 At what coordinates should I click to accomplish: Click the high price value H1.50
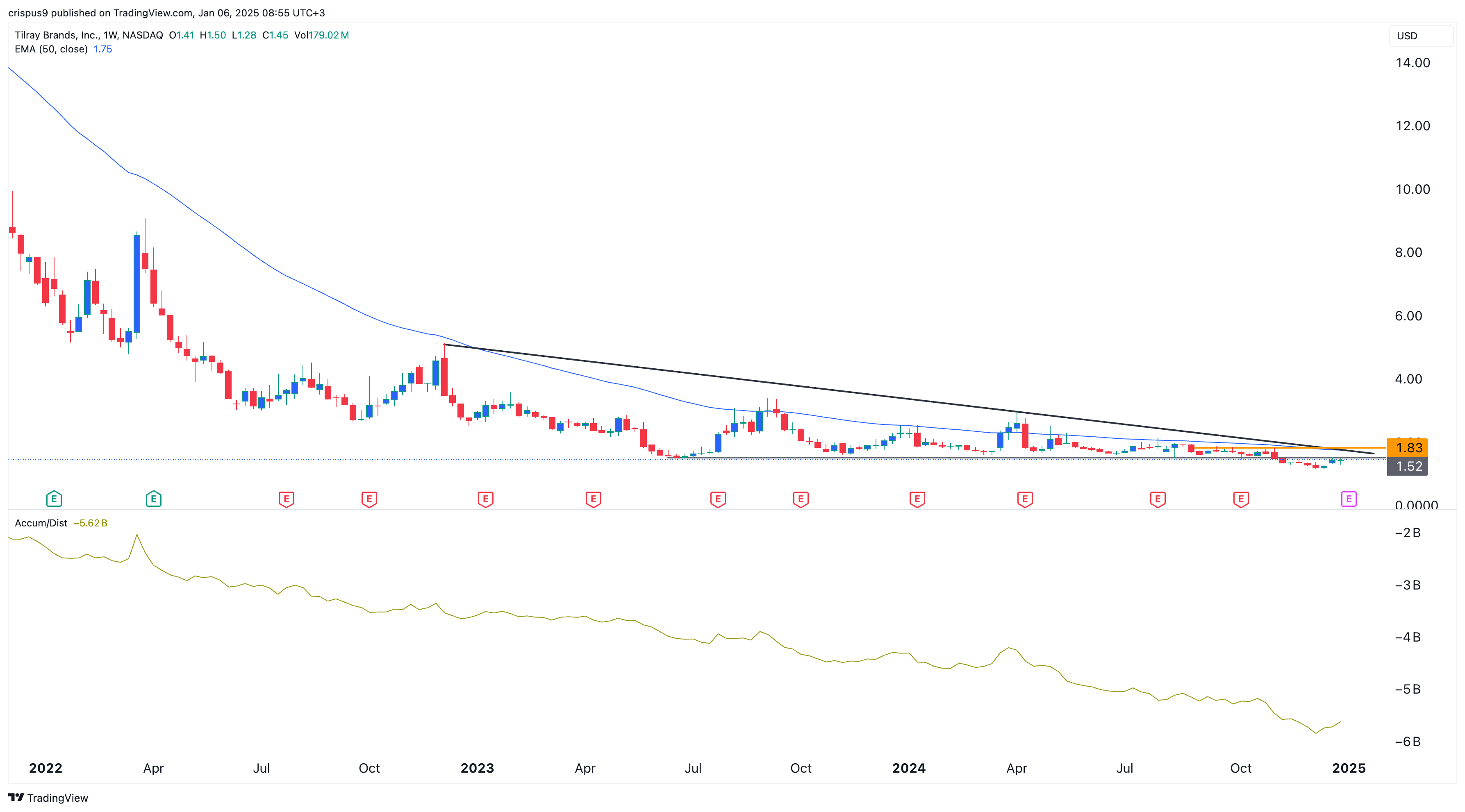point(213,35)
